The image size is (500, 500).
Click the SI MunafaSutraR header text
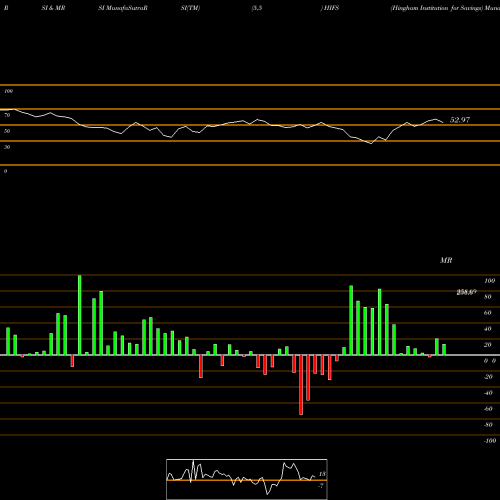click(x=123, y=8)
